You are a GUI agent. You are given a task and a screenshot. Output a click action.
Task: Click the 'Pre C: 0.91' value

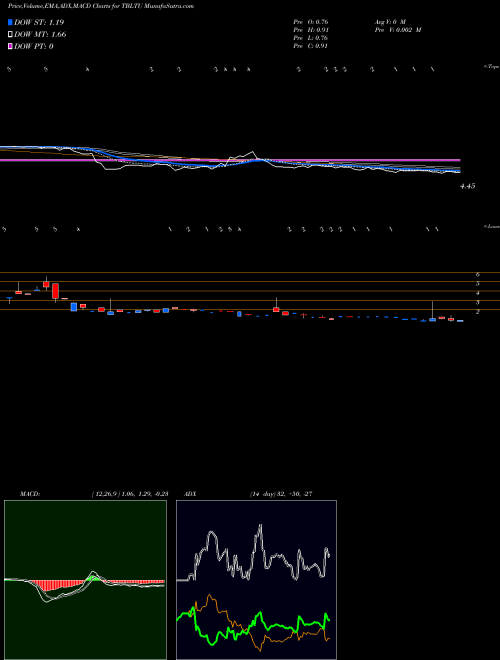coord(311,46)
